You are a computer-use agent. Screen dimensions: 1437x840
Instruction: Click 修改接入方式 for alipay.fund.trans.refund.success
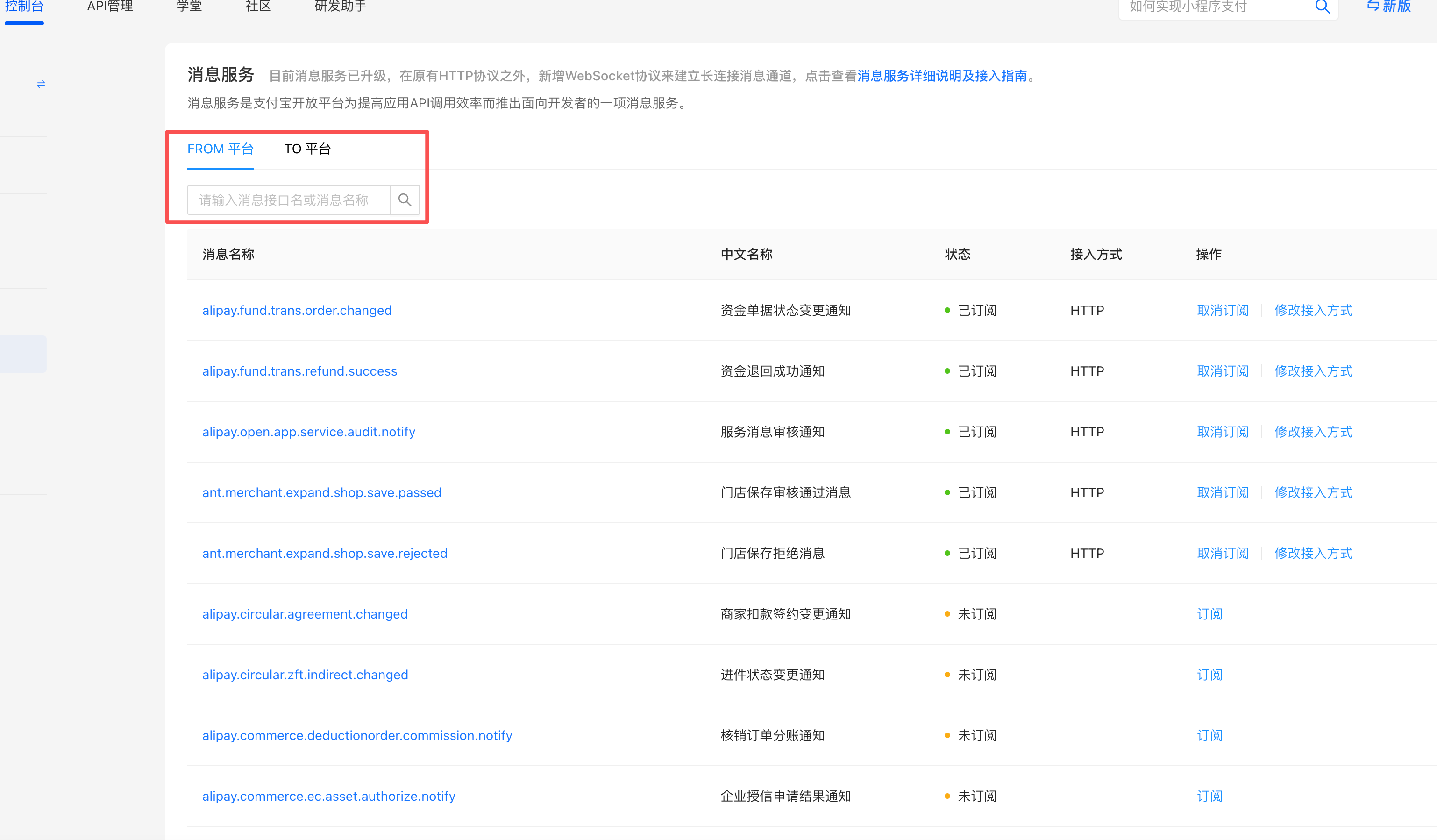point(1313,371)
